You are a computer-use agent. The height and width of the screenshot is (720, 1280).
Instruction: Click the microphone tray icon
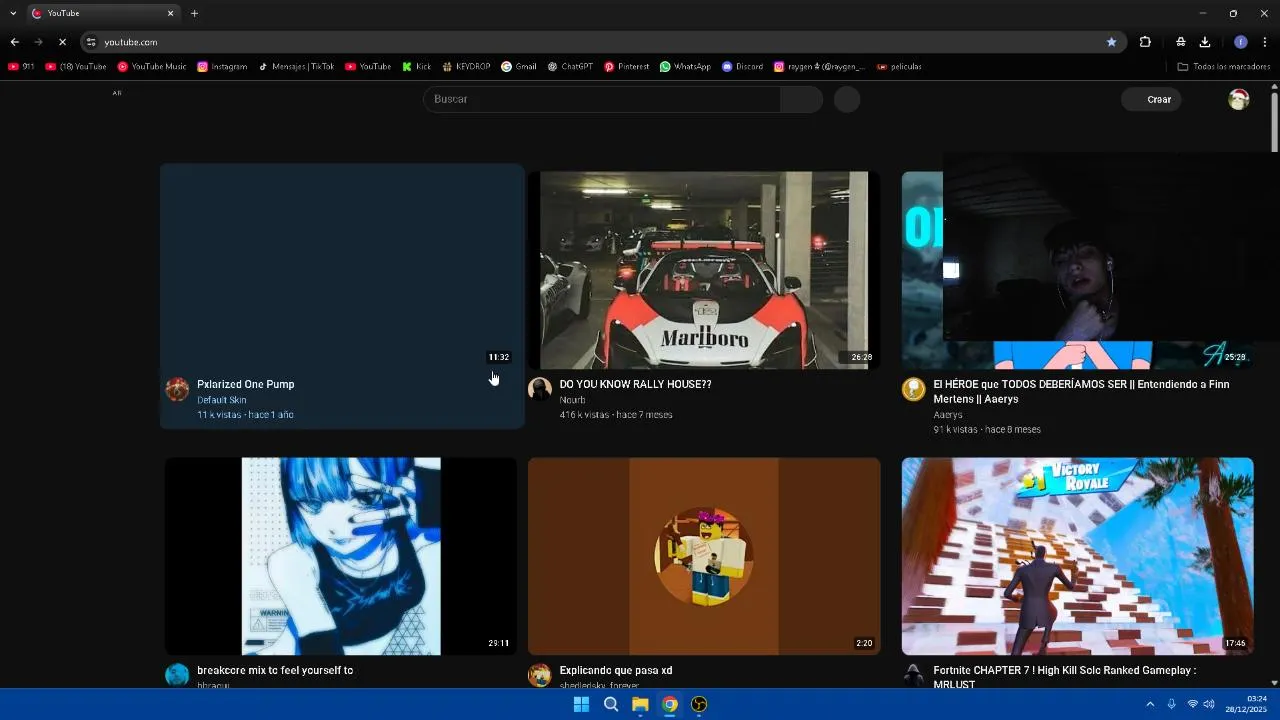point(1171,704)
